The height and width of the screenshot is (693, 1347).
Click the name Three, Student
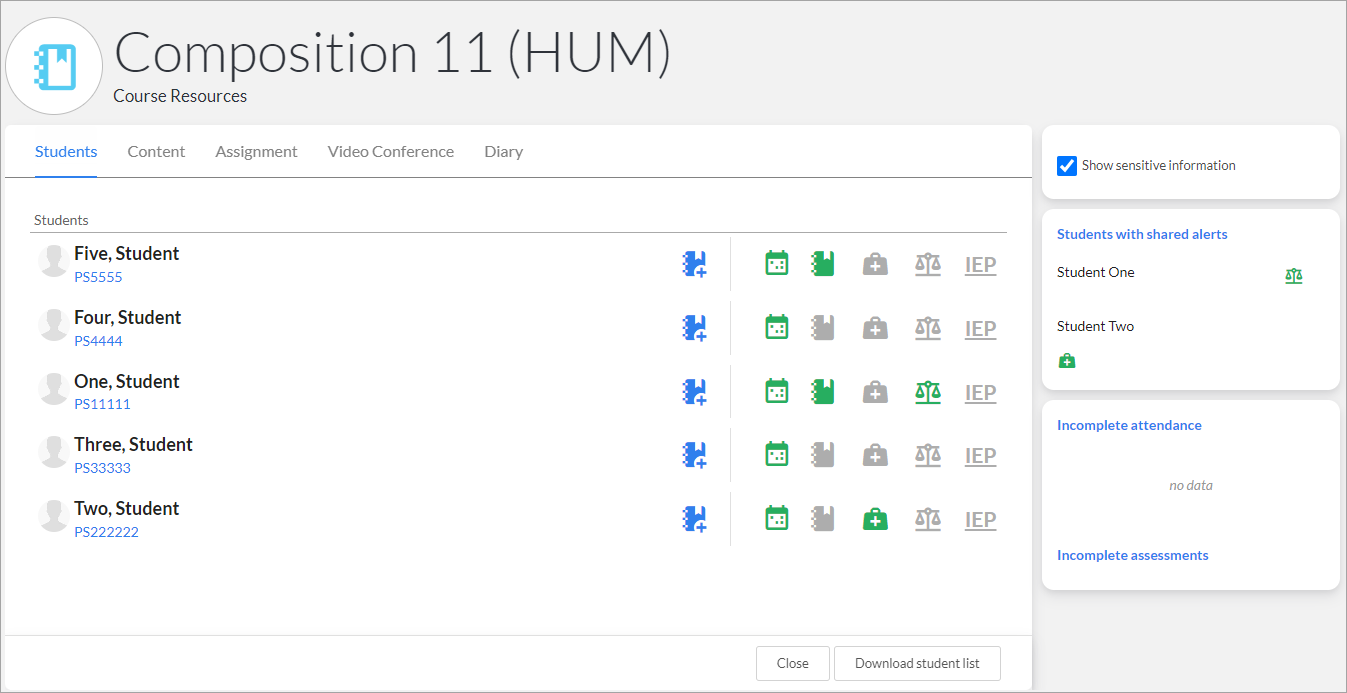pos(133,445)
